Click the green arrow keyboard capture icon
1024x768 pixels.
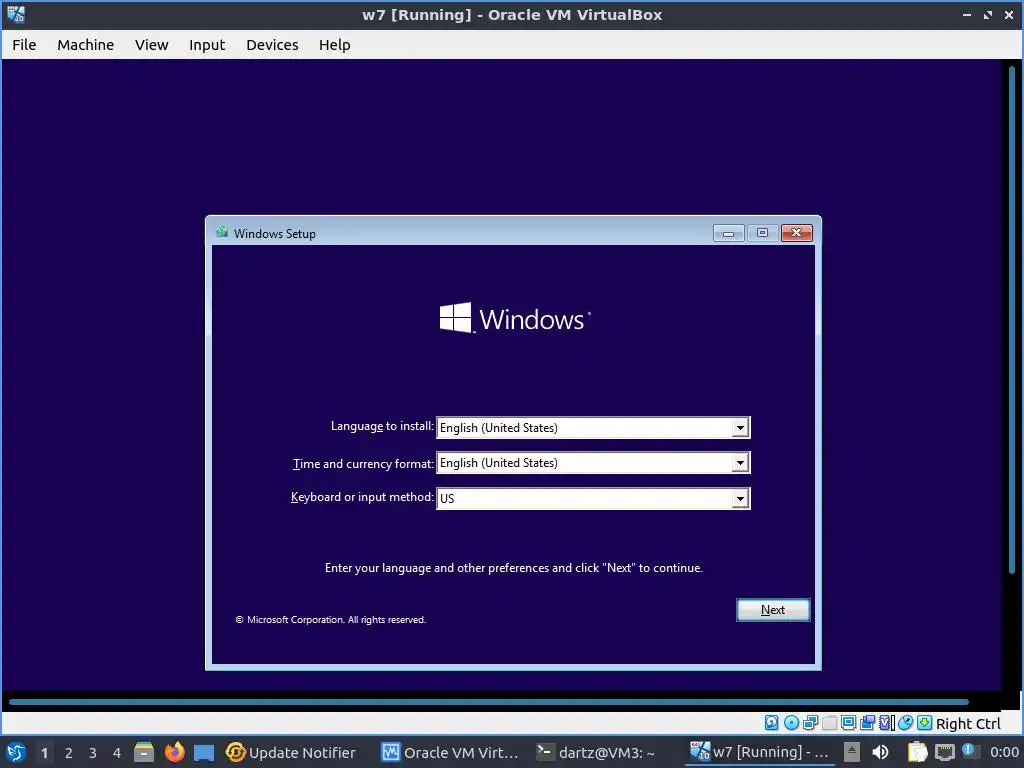[924, 723]
